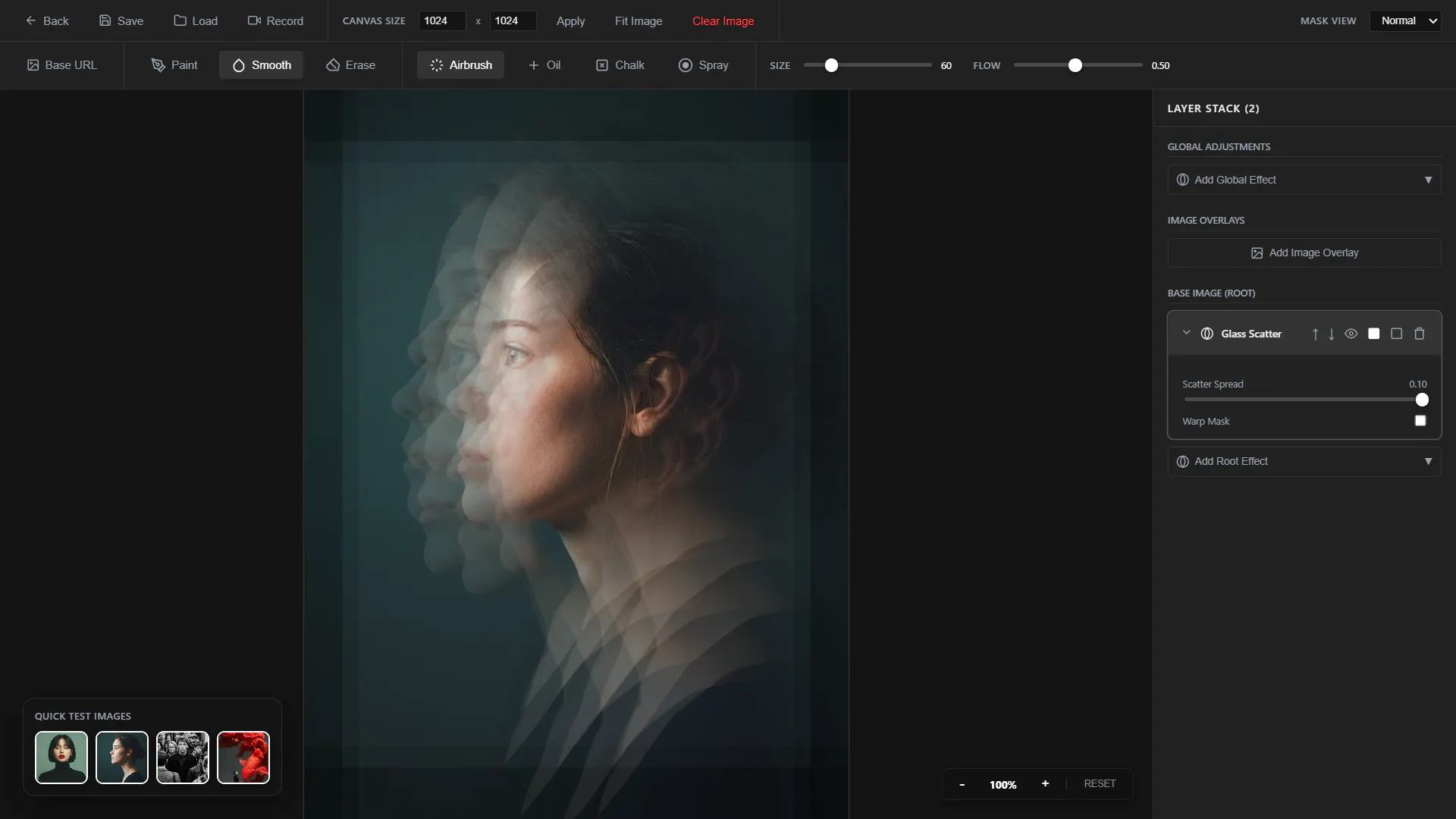1456x819 pixels.
Task: Choose the Oil brush type
Action: 544,65
